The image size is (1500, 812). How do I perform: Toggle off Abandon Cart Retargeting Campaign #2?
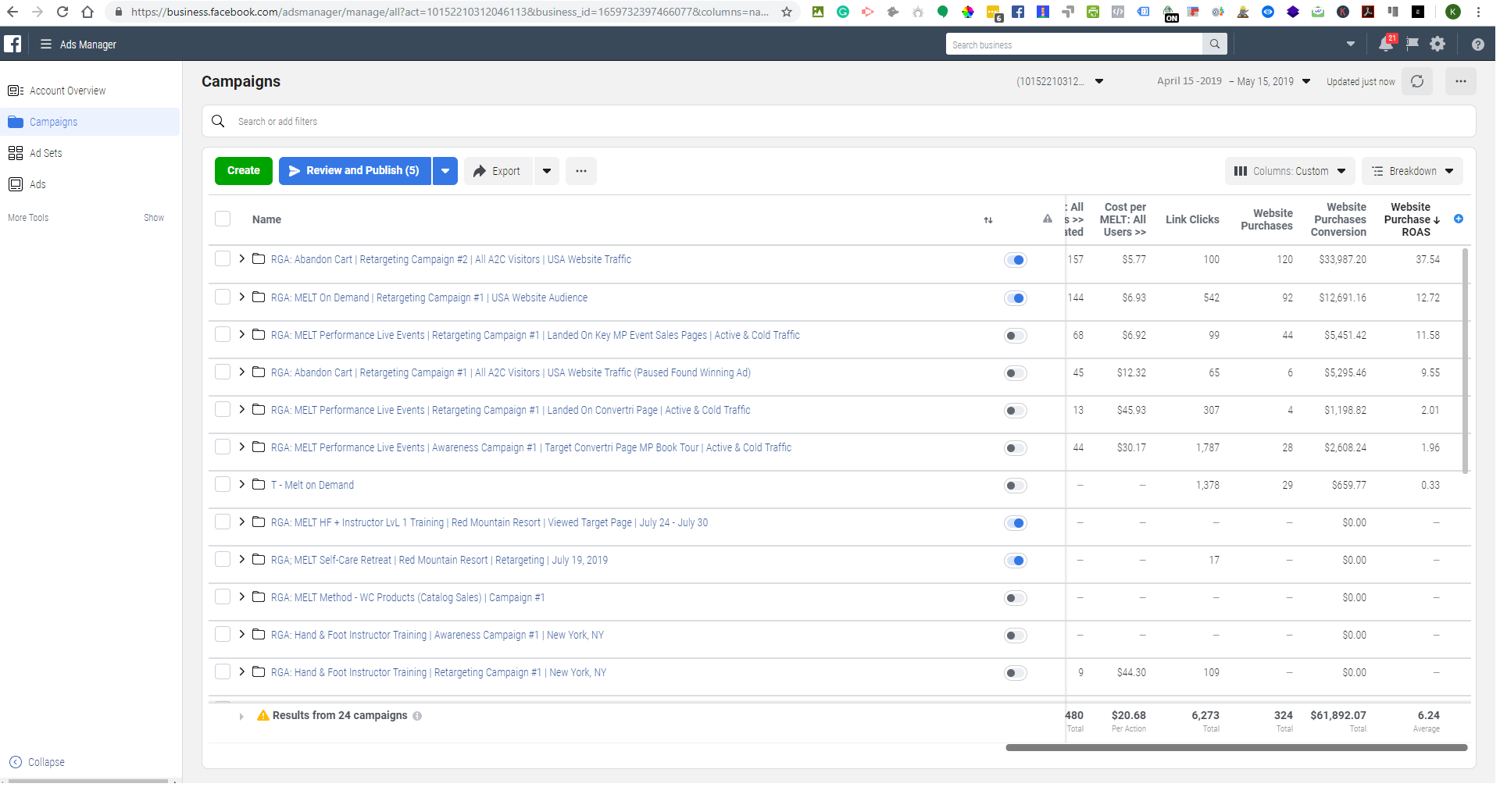[1015, 260]
